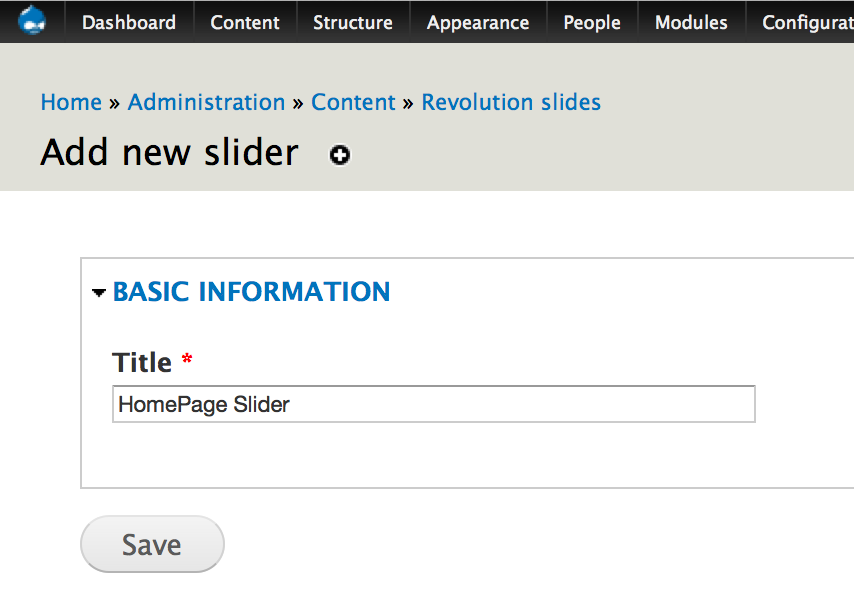Follow the Home breadcrumb link
The height and width of the screenshot is (610, 854).
coord(71,102)
